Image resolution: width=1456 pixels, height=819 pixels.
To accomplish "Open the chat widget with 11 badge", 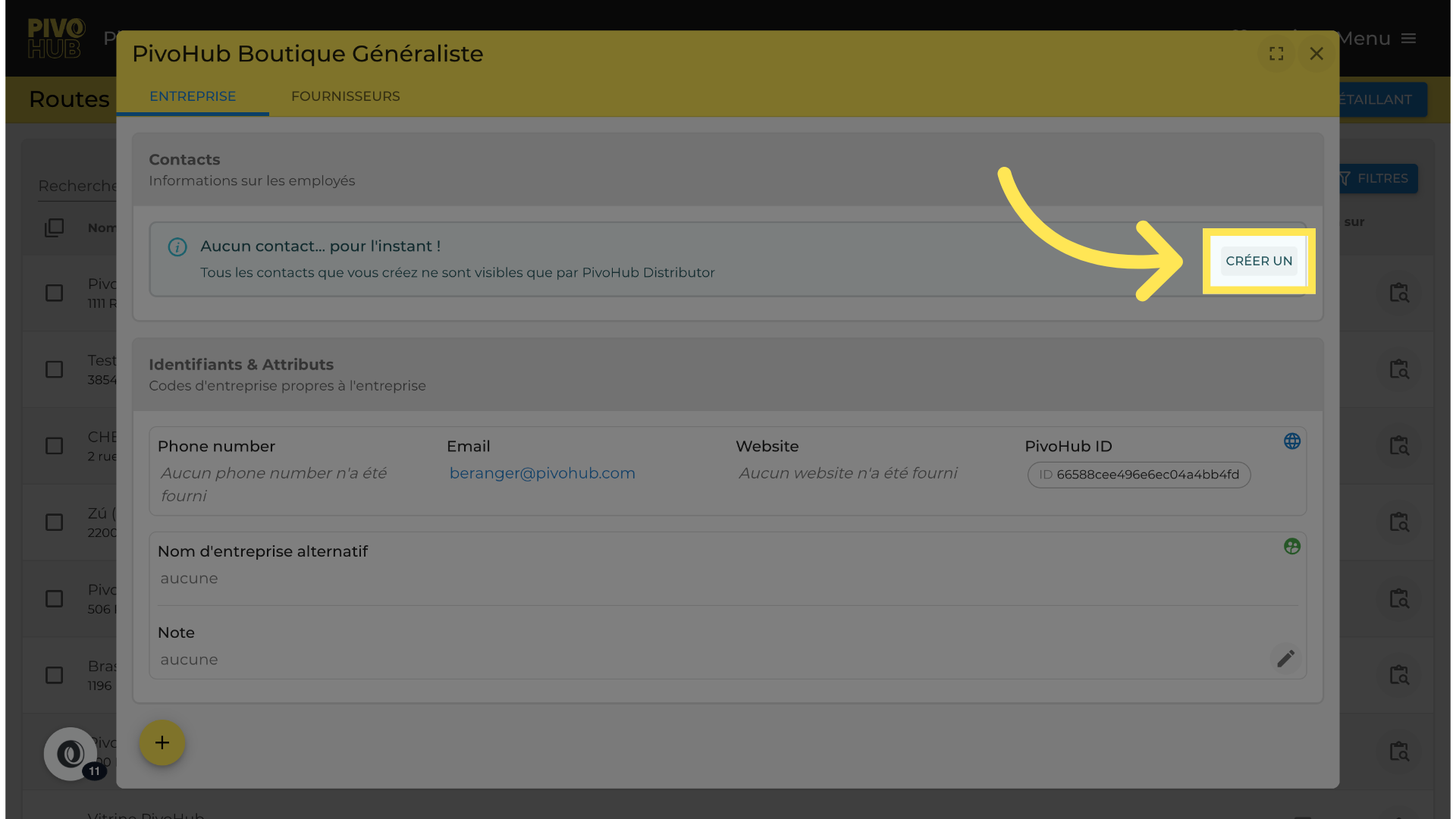I will pos(71,754).
